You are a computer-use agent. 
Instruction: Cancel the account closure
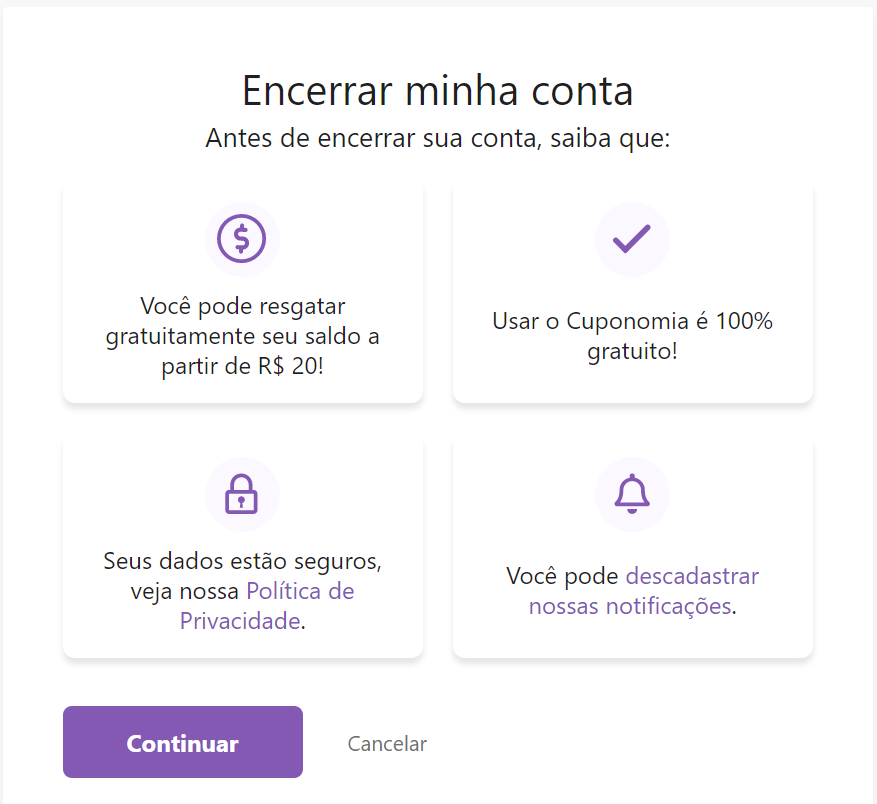pyautogui.click(x=387, y=744)
